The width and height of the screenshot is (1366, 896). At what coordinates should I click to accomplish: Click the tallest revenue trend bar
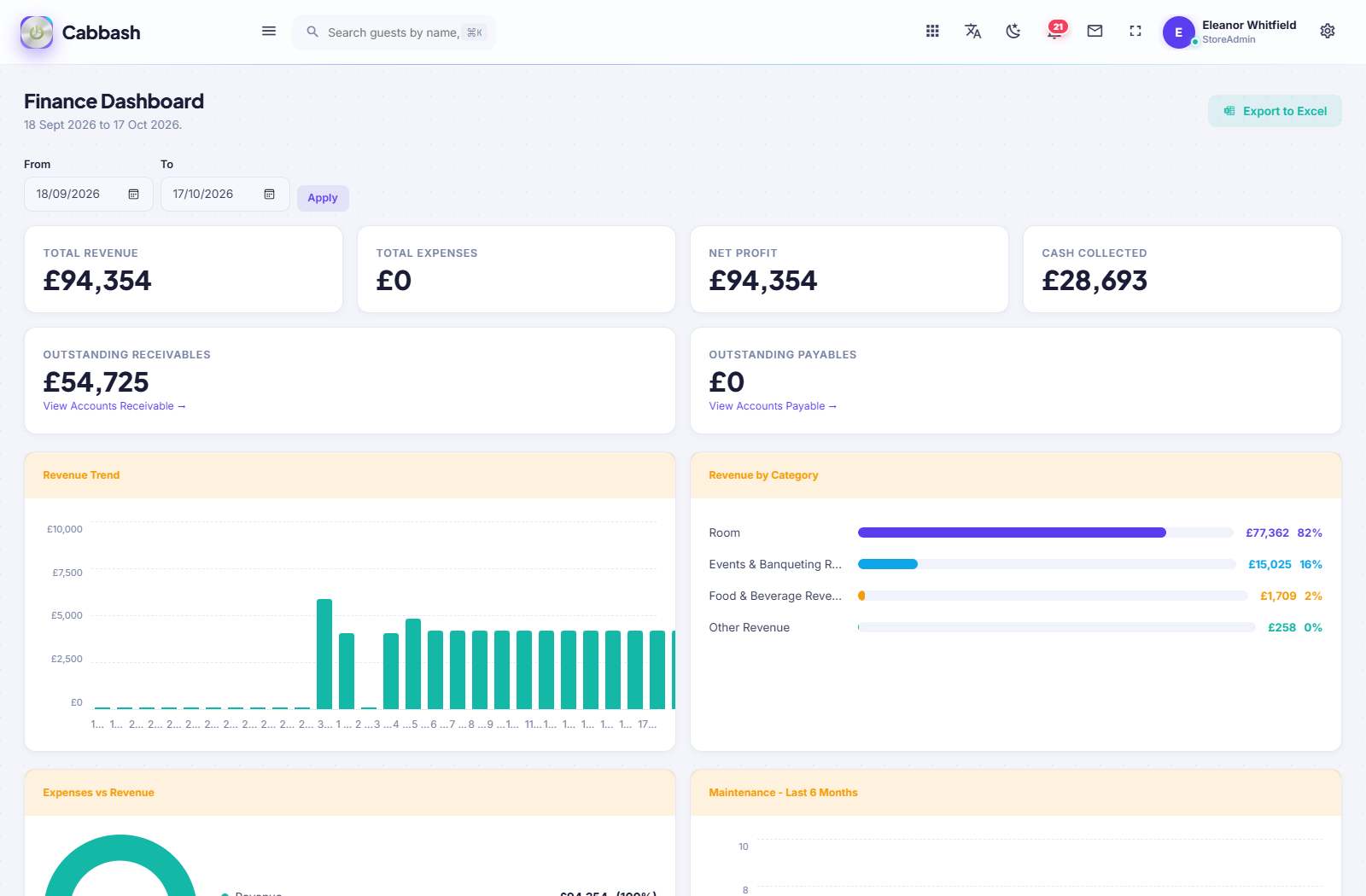coord(324,654)
